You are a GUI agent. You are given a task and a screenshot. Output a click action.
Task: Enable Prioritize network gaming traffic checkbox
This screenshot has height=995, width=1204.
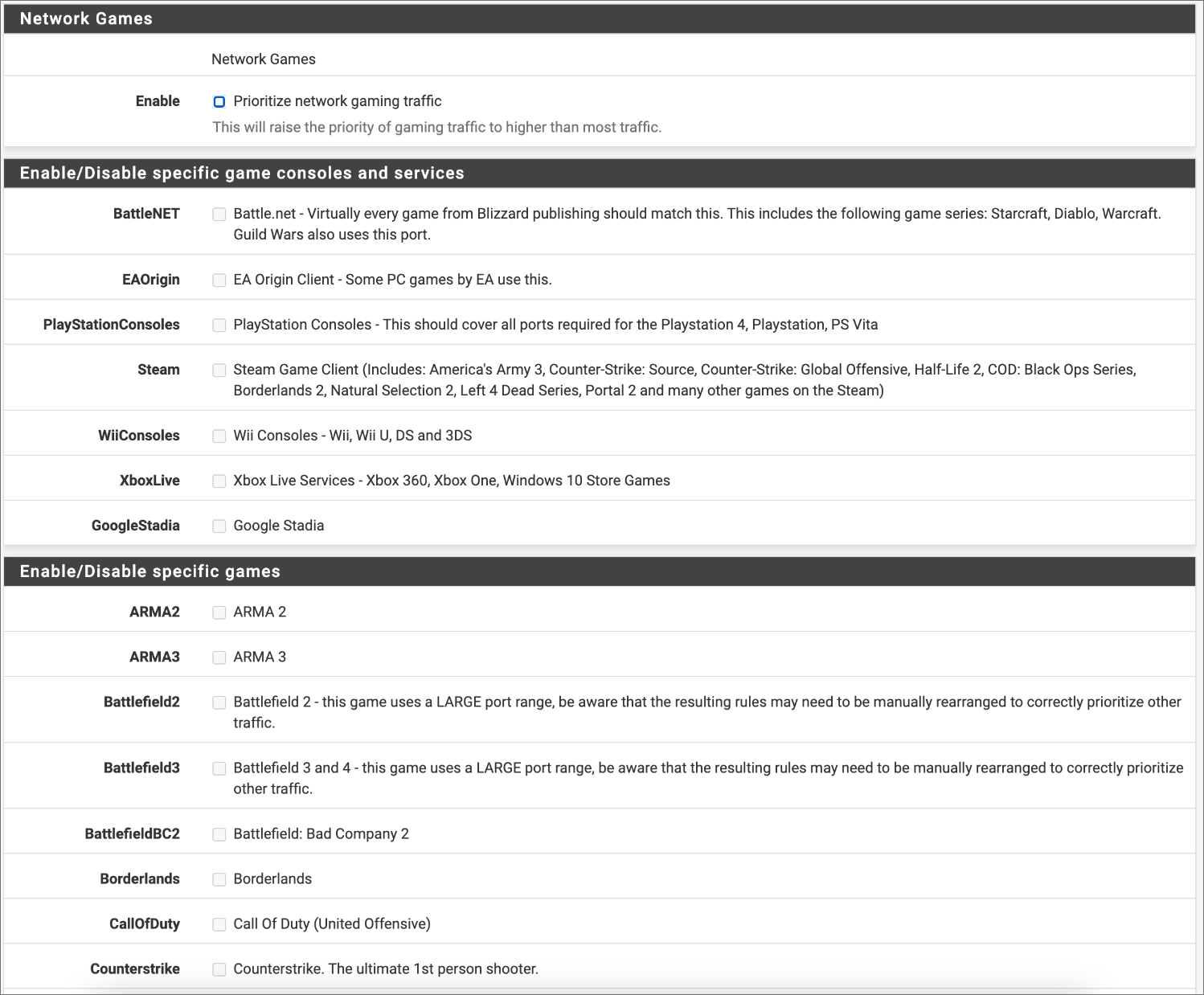click(x=219, y=102)
